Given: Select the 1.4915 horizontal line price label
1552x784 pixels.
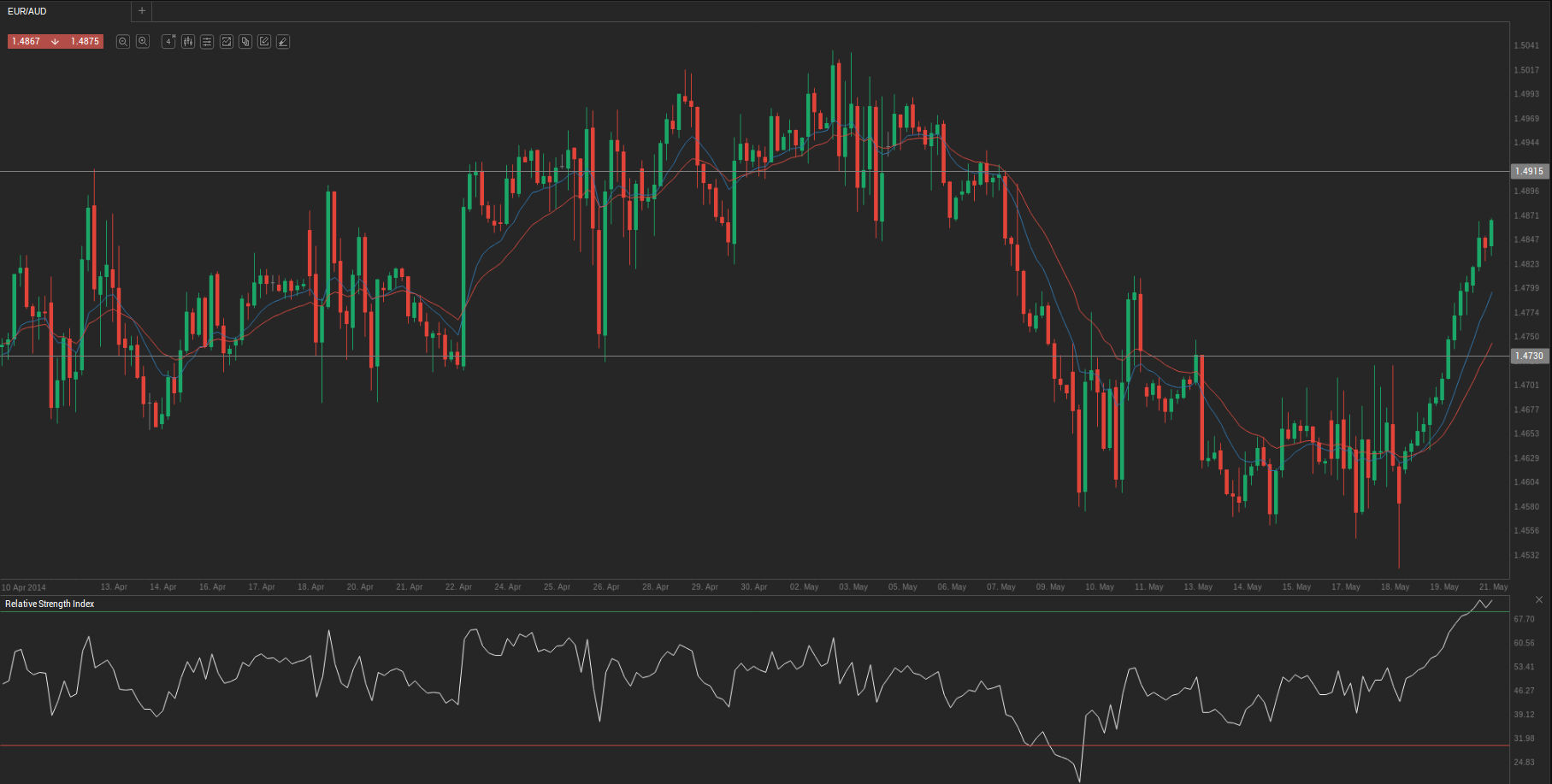Looking at the screenshot, I should point(1529,171).
